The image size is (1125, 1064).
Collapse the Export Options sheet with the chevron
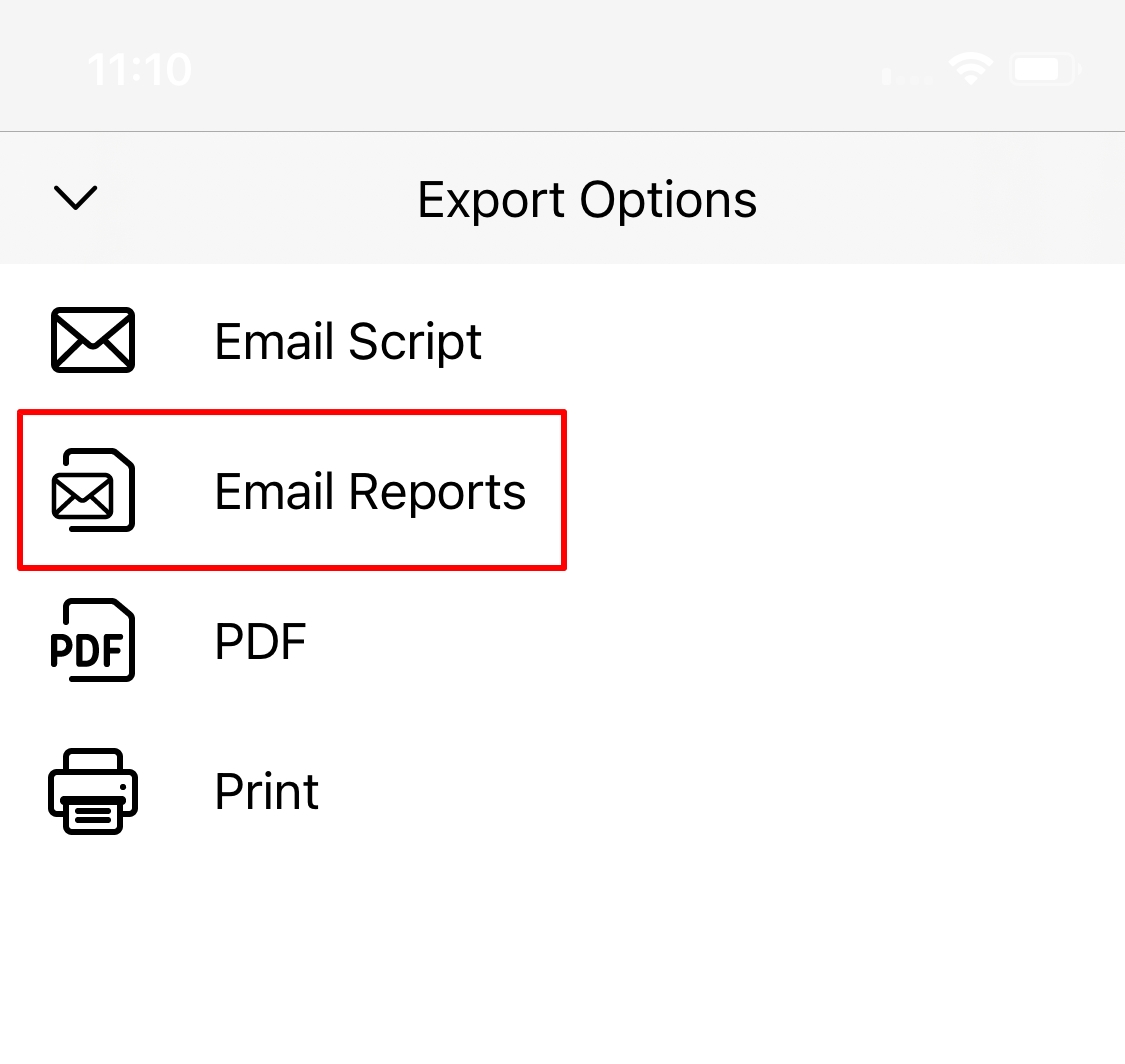click(75, 198)
